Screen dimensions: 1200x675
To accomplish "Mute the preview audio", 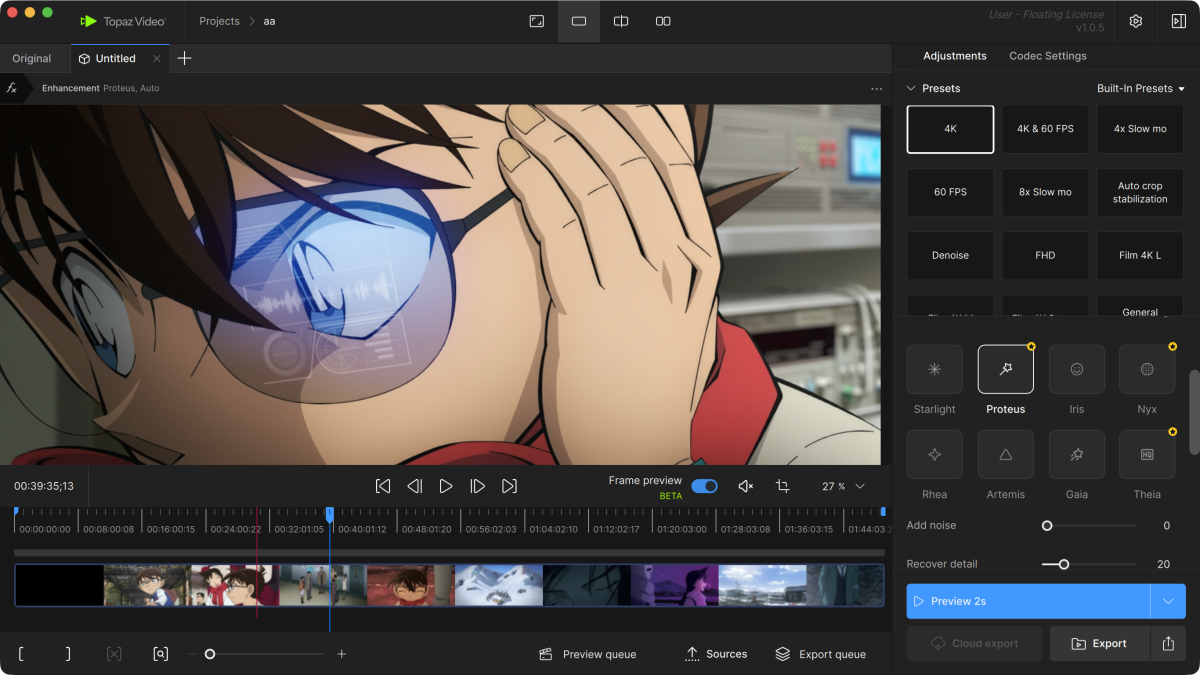I will pos(745,486).
